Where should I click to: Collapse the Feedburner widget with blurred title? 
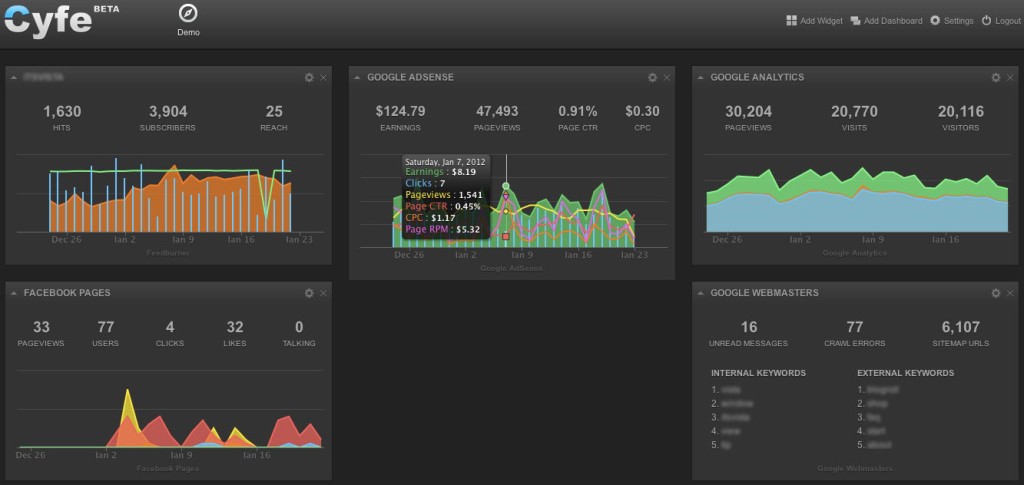click(x=14, y=78)
